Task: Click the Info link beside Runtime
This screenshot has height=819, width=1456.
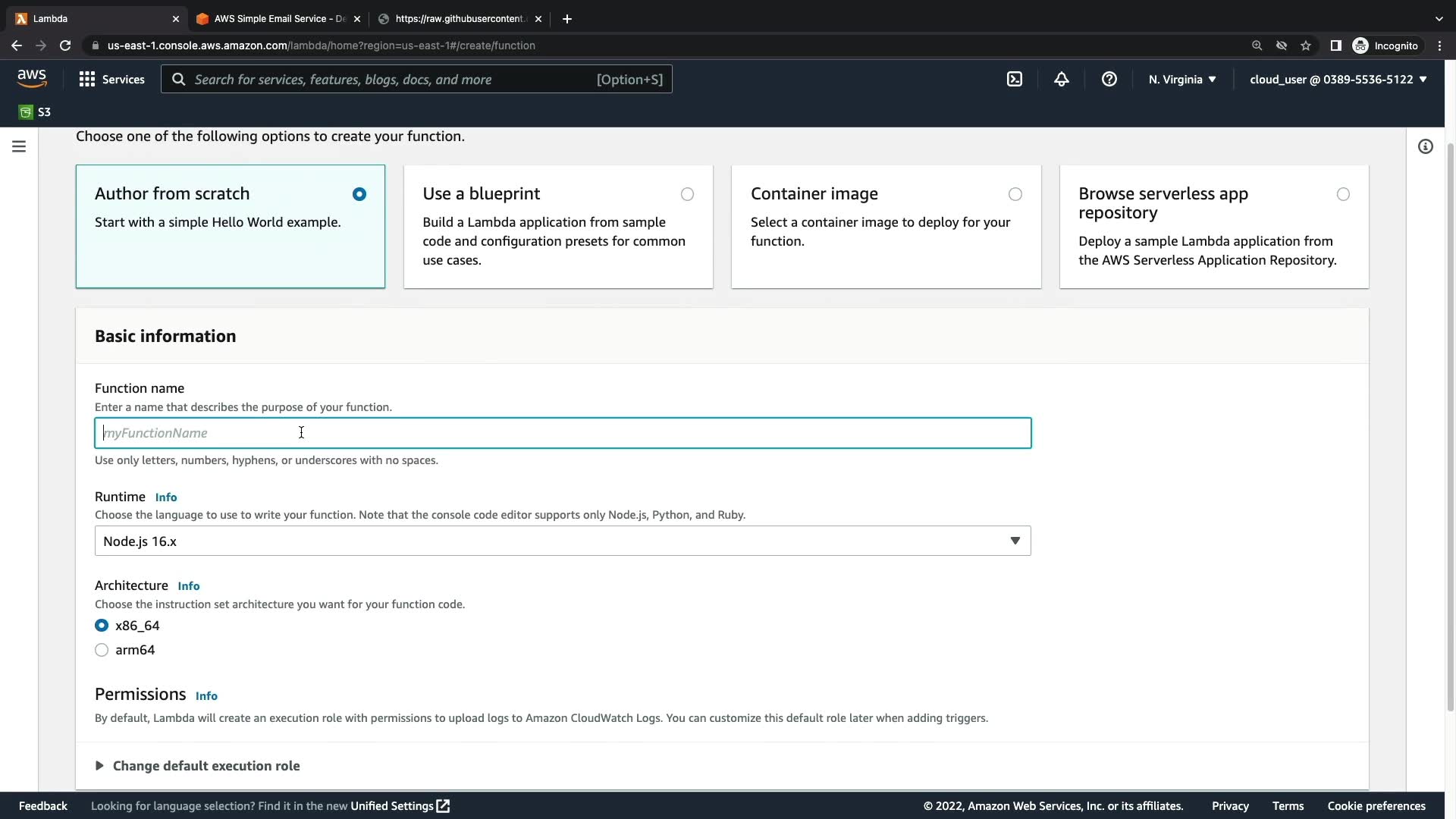Action: [x=166, y=497]
